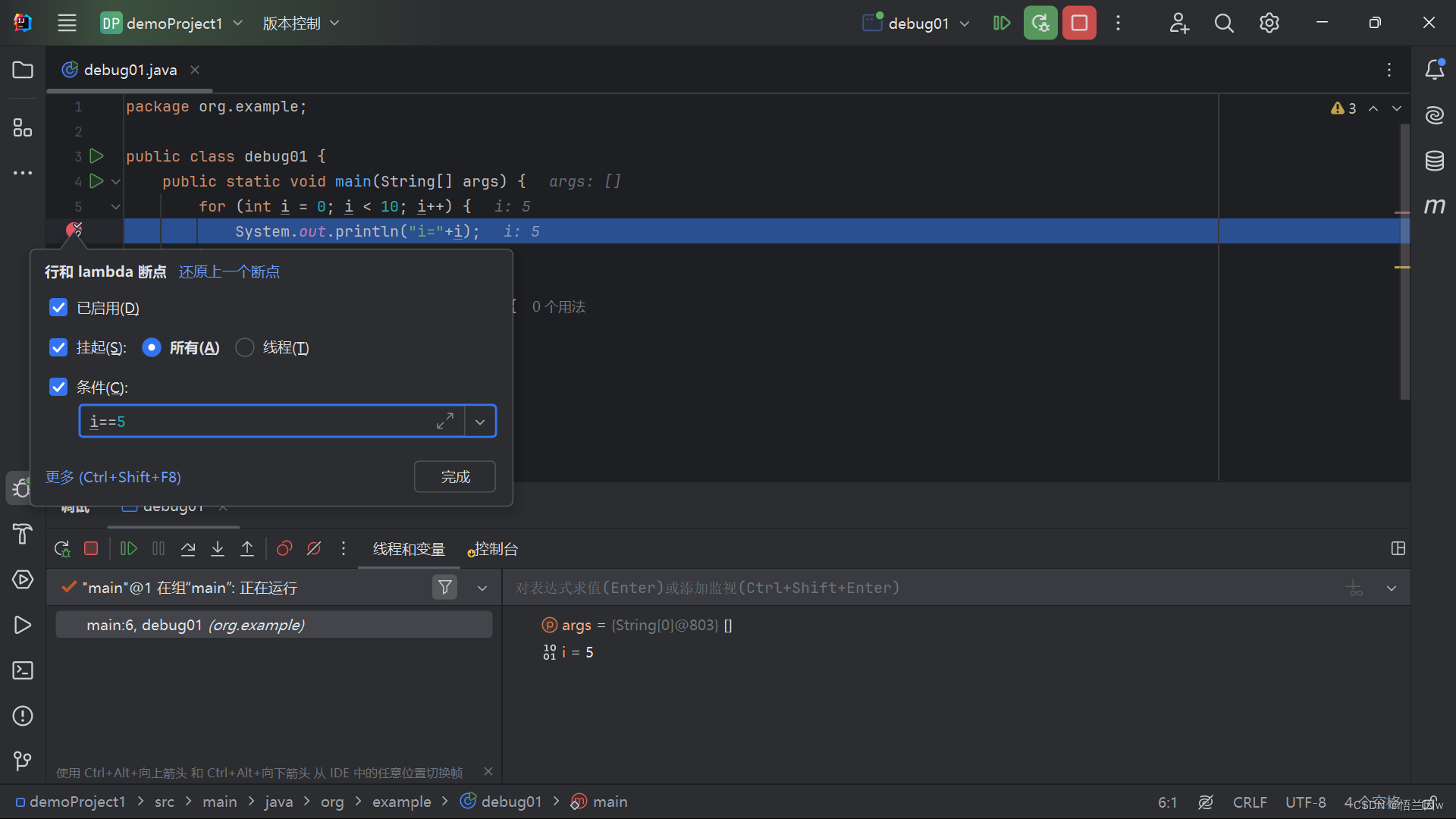Open the Git tool window
Image resolution: width=1456 pixels, height=819 pixels.
point(23,761)
